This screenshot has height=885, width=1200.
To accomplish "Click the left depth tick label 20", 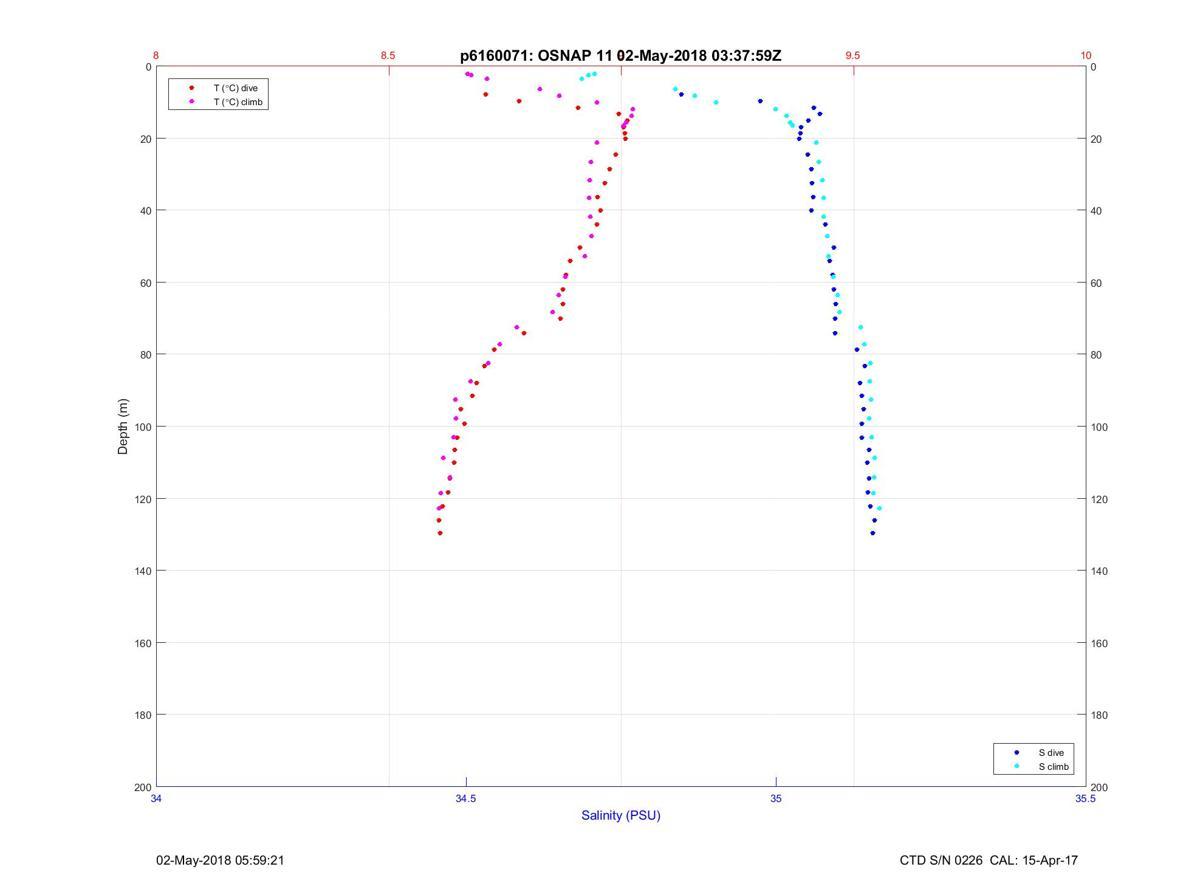I will (146, 139).
